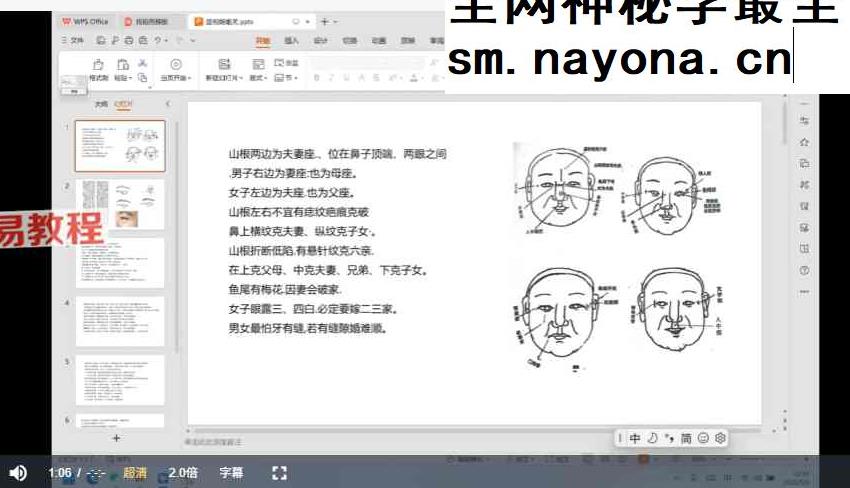Undo the last action

tap(158, 40)
